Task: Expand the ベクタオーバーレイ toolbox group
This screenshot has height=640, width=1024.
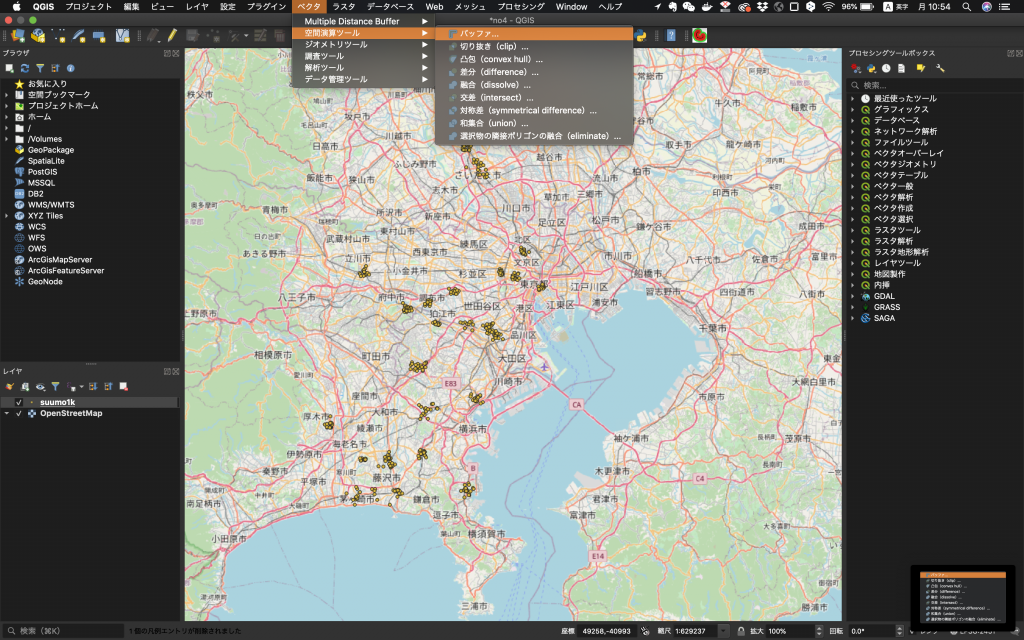Action: point(852,153)
